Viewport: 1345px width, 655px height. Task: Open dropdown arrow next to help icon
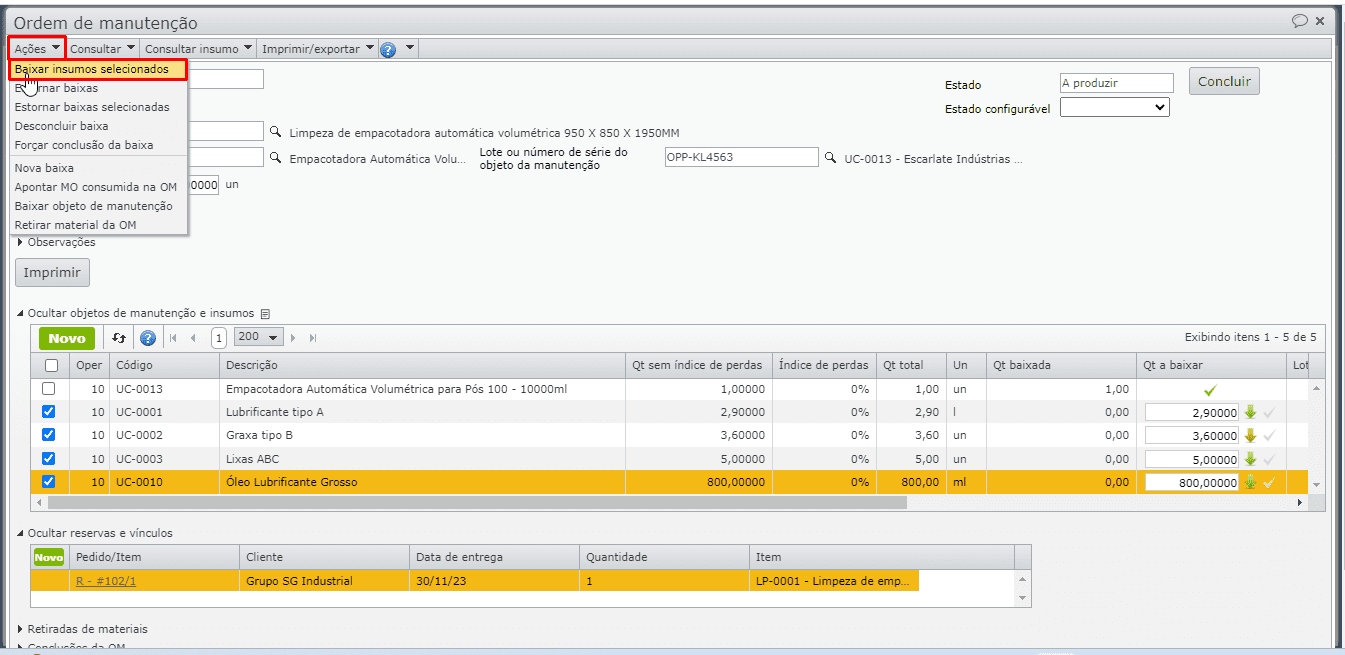(x=409, y=49)
